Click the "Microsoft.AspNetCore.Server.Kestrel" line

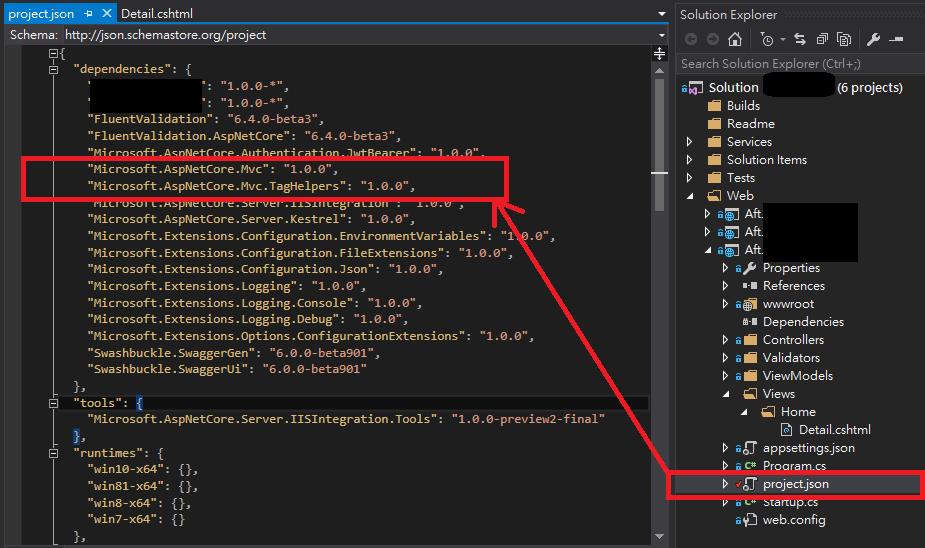[251, 219]
